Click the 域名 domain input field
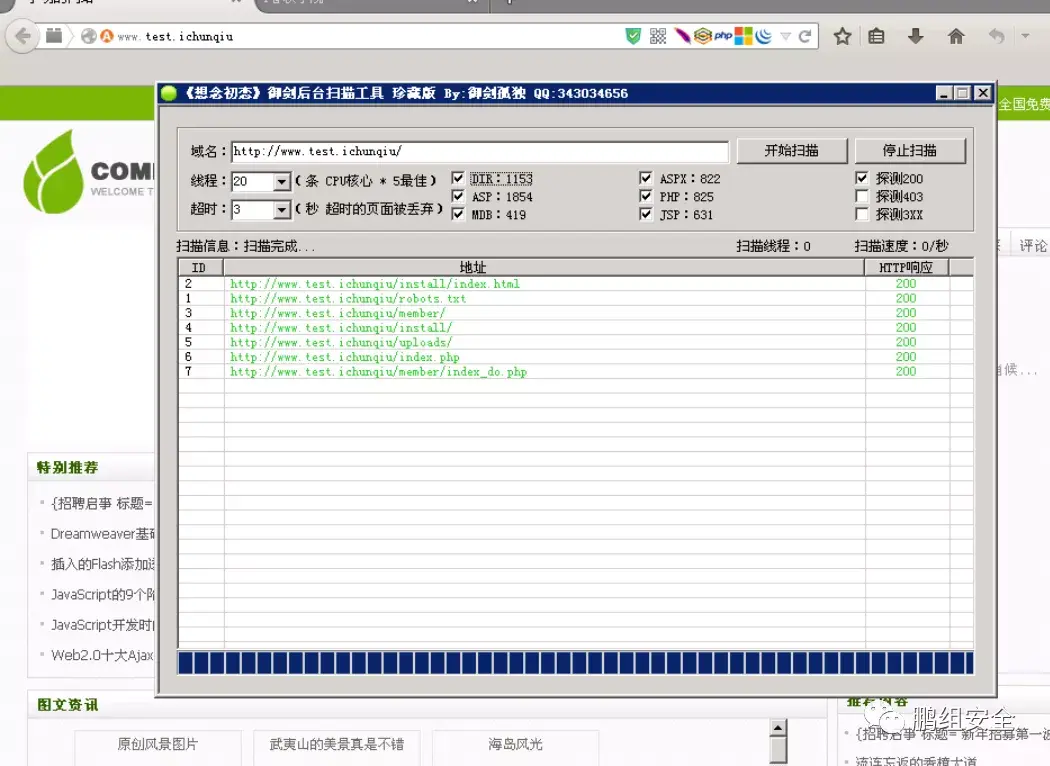1050x766 pixels. [x=479, y=151]
